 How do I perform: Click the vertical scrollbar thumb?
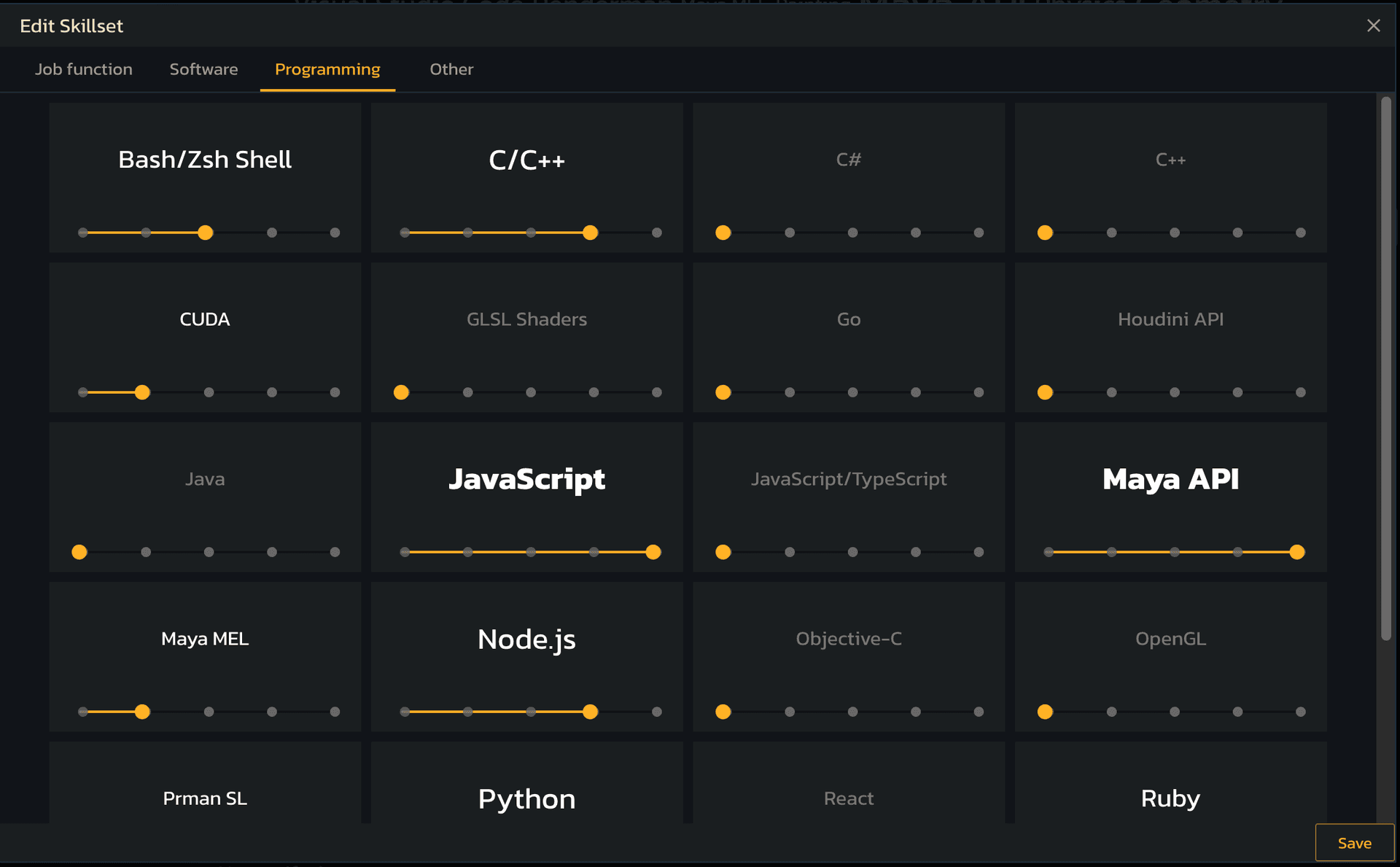pyautogui.click(x=1385, y=368)
